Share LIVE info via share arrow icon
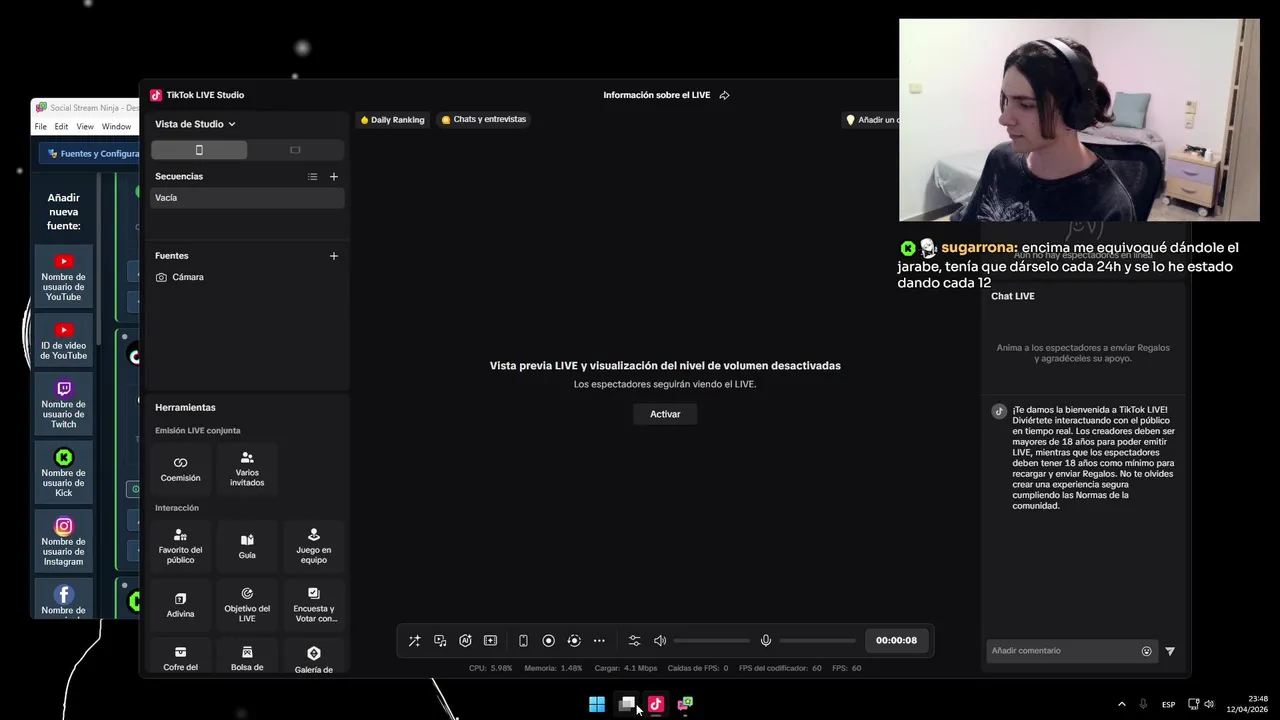 pos(725,96)
